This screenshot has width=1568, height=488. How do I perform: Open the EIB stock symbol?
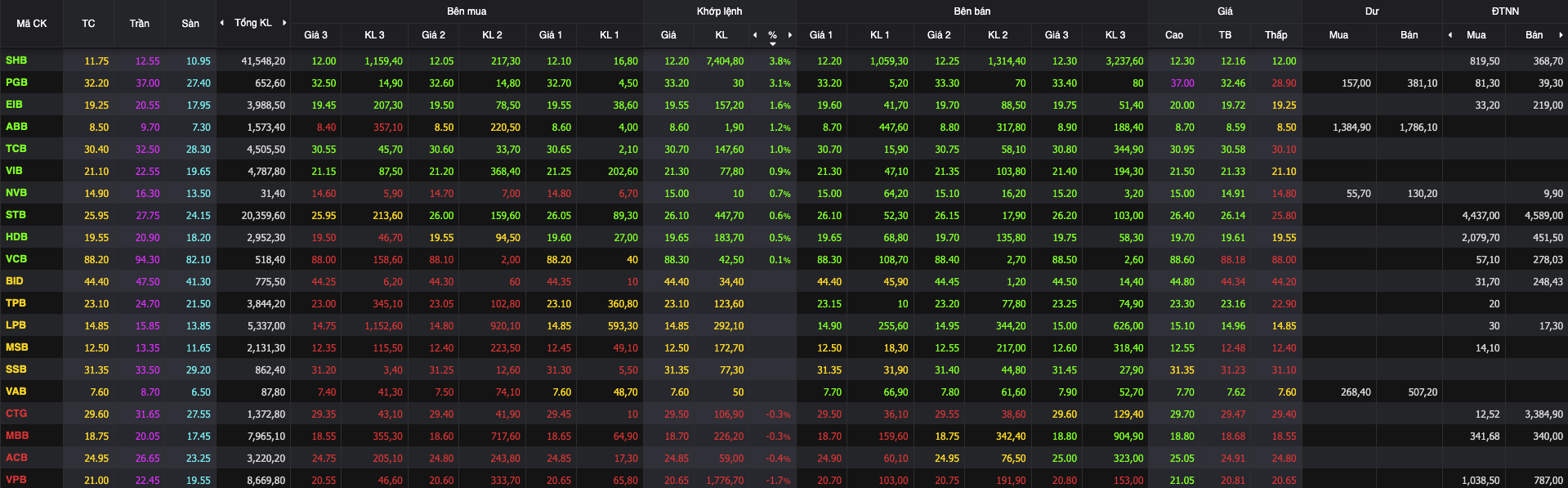[x=15, y=105]
